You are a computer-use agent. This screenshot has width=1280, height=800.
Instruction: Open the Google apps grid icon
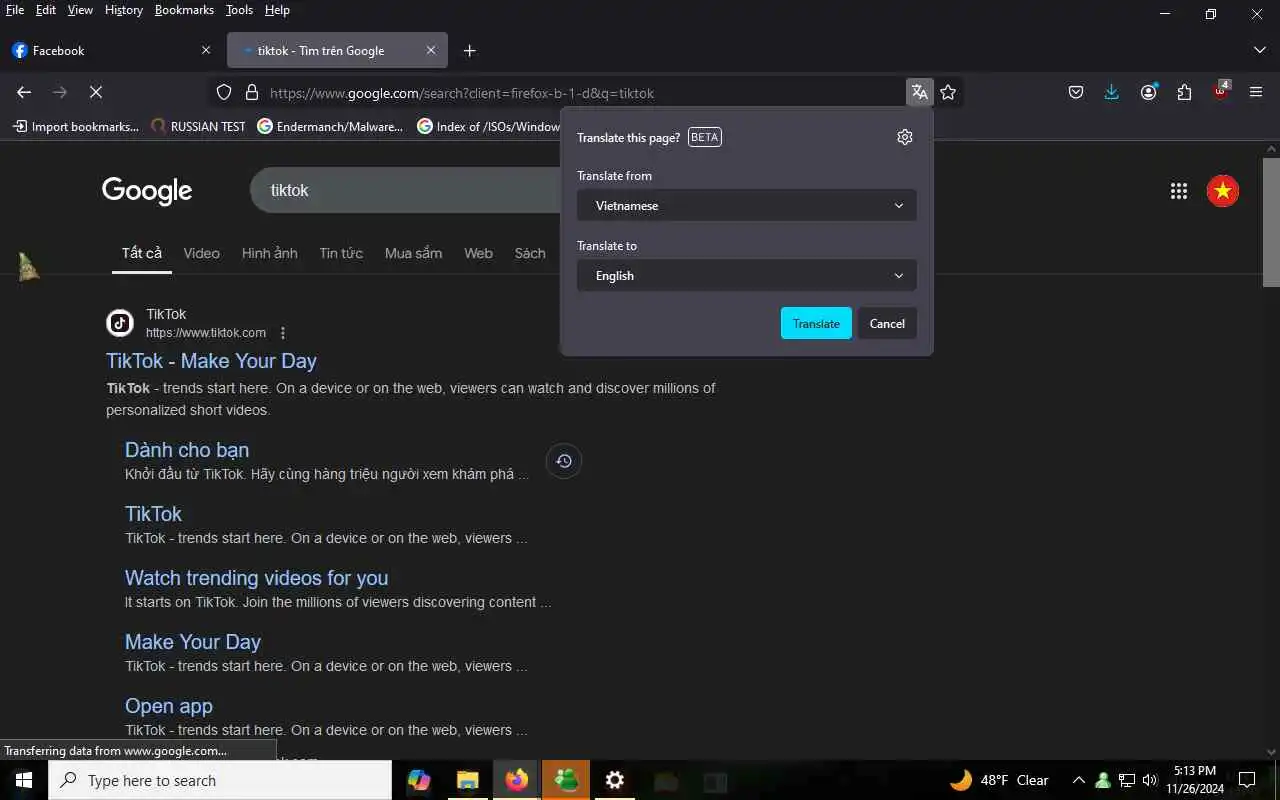point(1179,191)
